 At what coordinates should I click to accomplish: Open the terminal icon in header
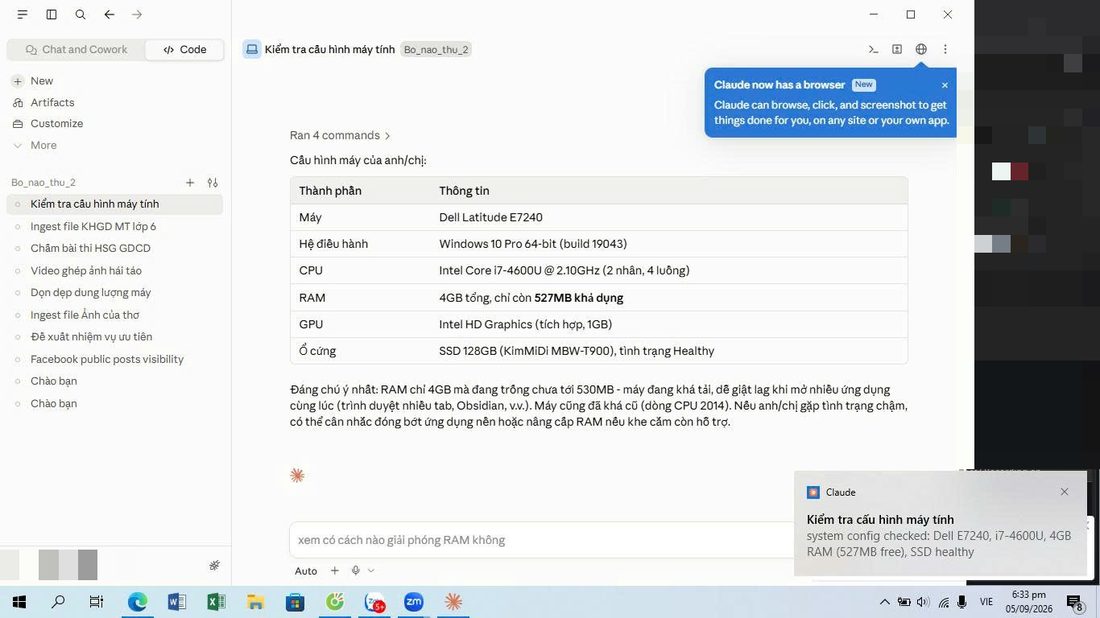(x=873, y=49)
